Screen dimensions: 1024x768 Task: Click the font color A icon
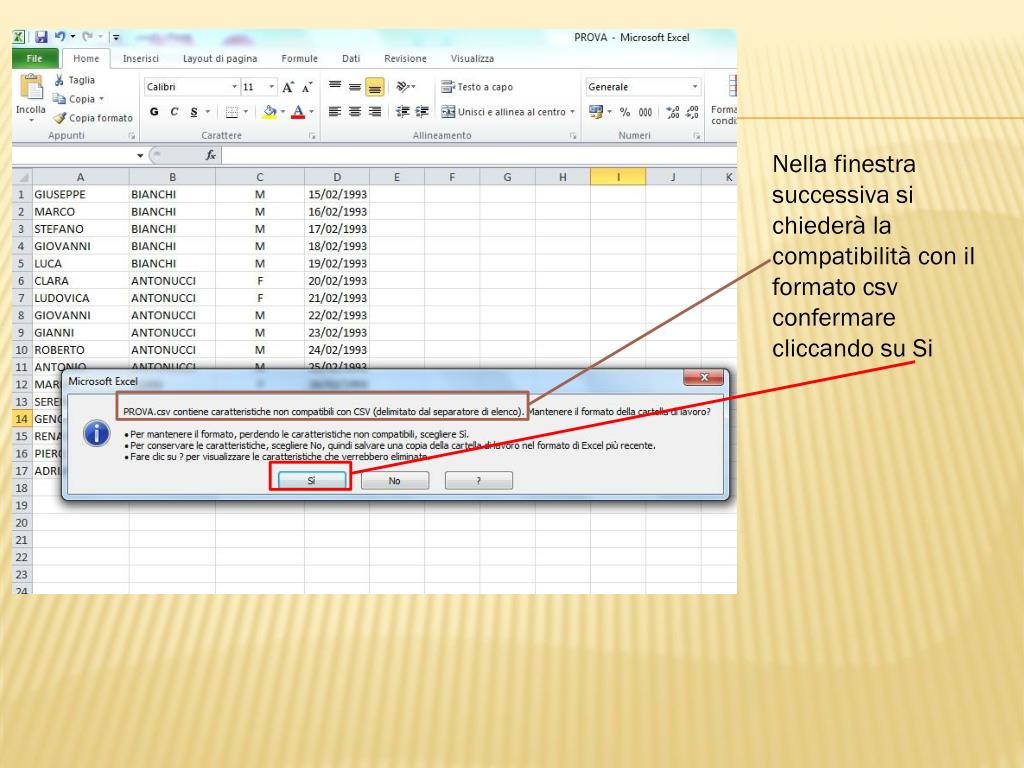click(298, 112)
